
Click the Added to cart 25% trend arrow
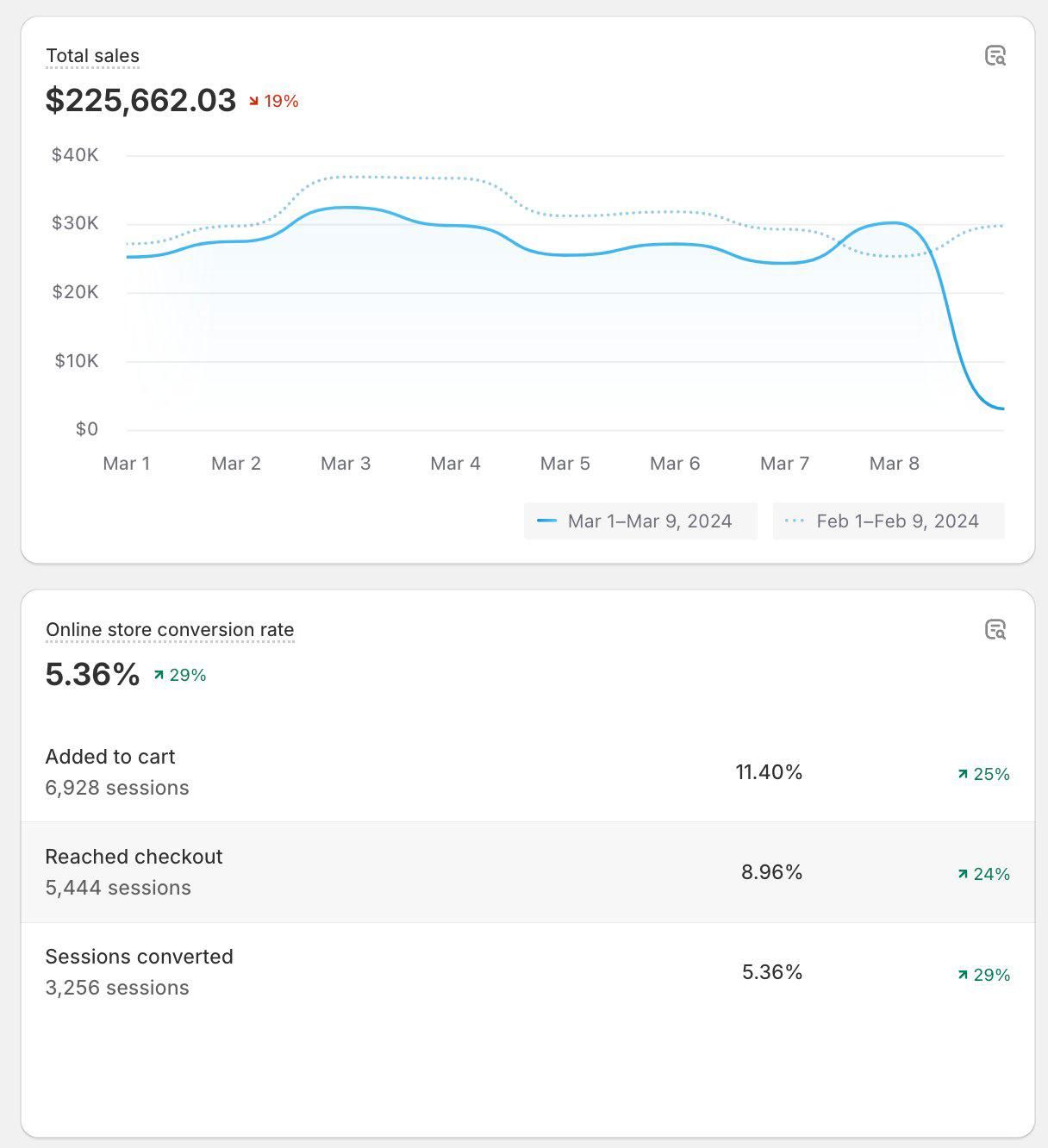(x=963, y=775)
